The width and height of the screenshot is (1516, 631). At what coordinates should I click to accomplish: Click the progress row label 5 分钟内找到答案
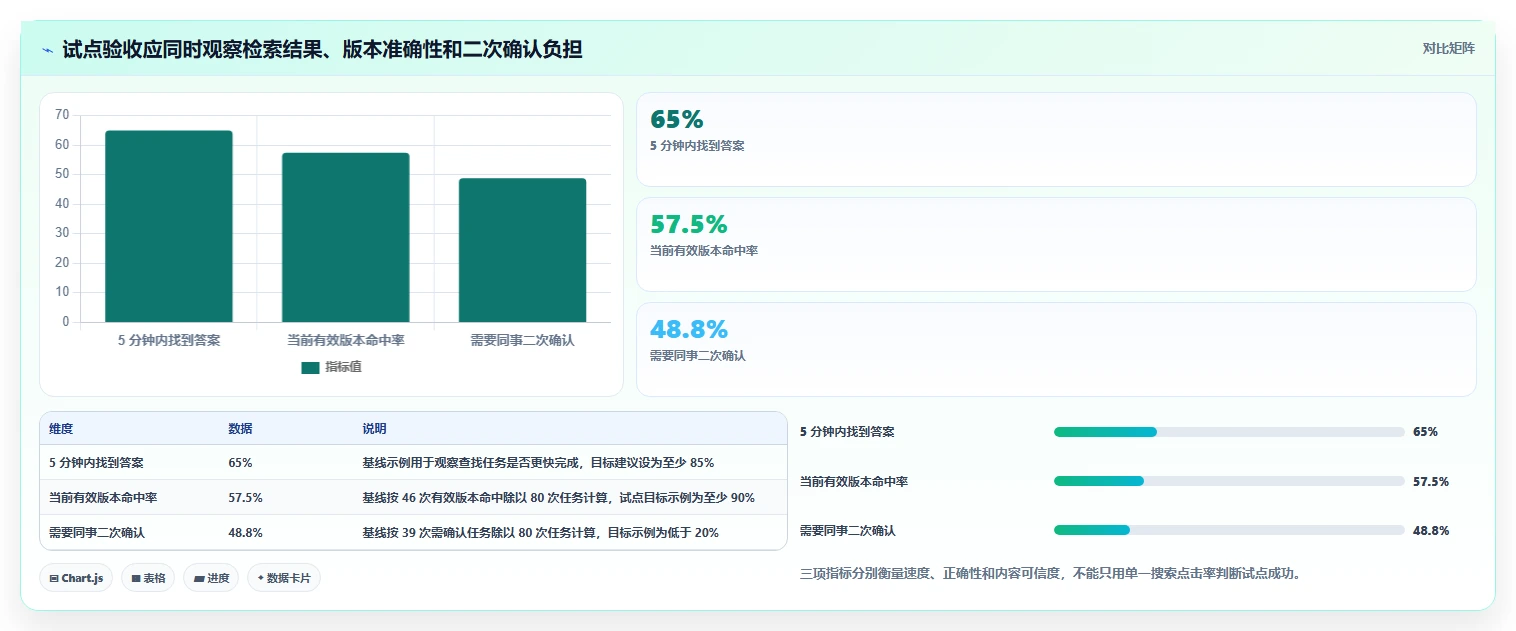coord(847,432)
